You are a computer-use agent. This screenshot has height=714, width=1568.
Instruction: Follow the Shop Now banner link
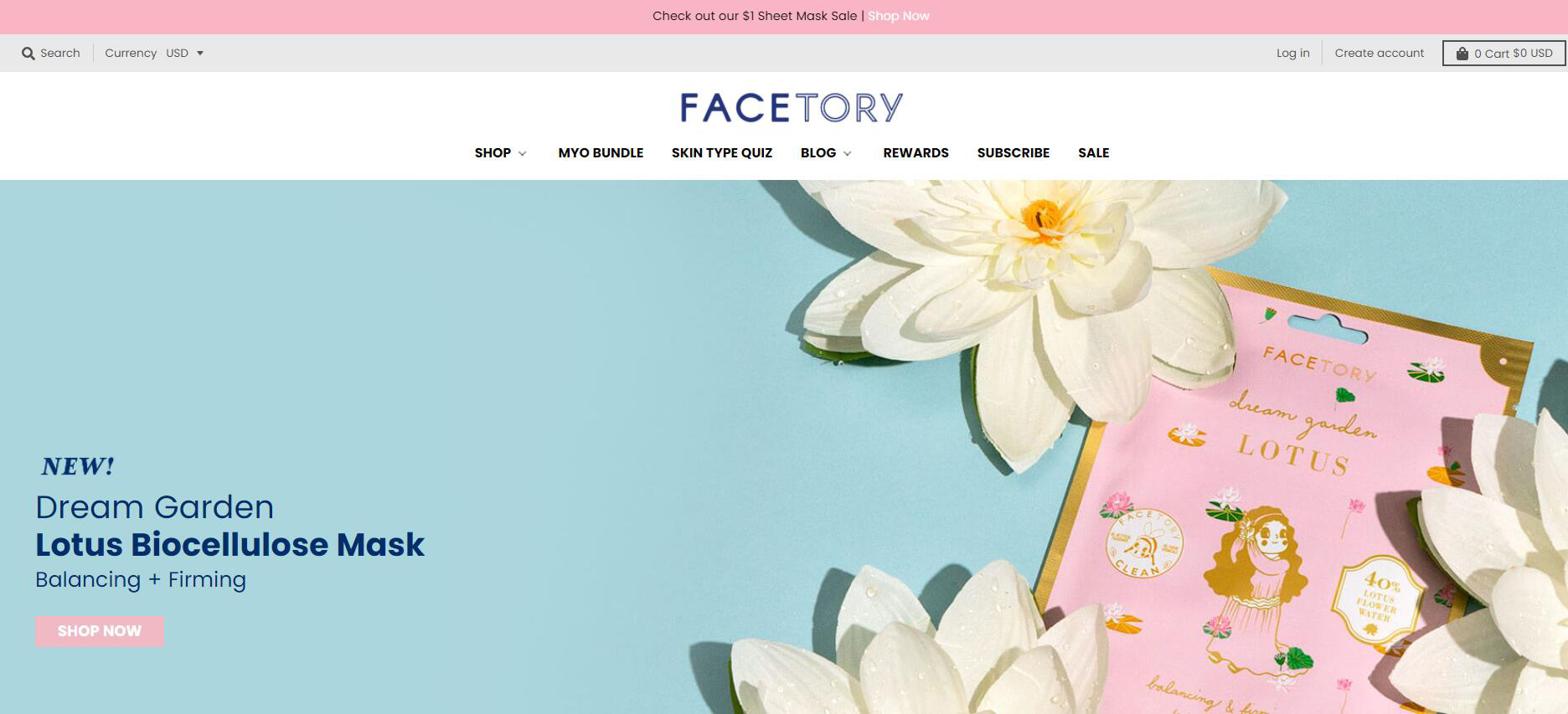898,16
